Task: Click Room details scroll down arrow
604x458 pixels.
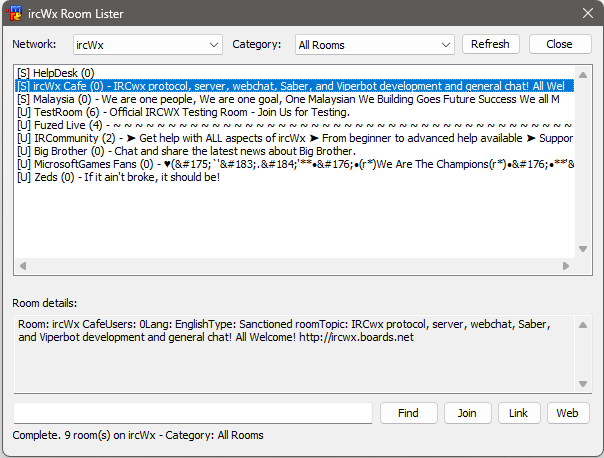Action: (583, 384)
